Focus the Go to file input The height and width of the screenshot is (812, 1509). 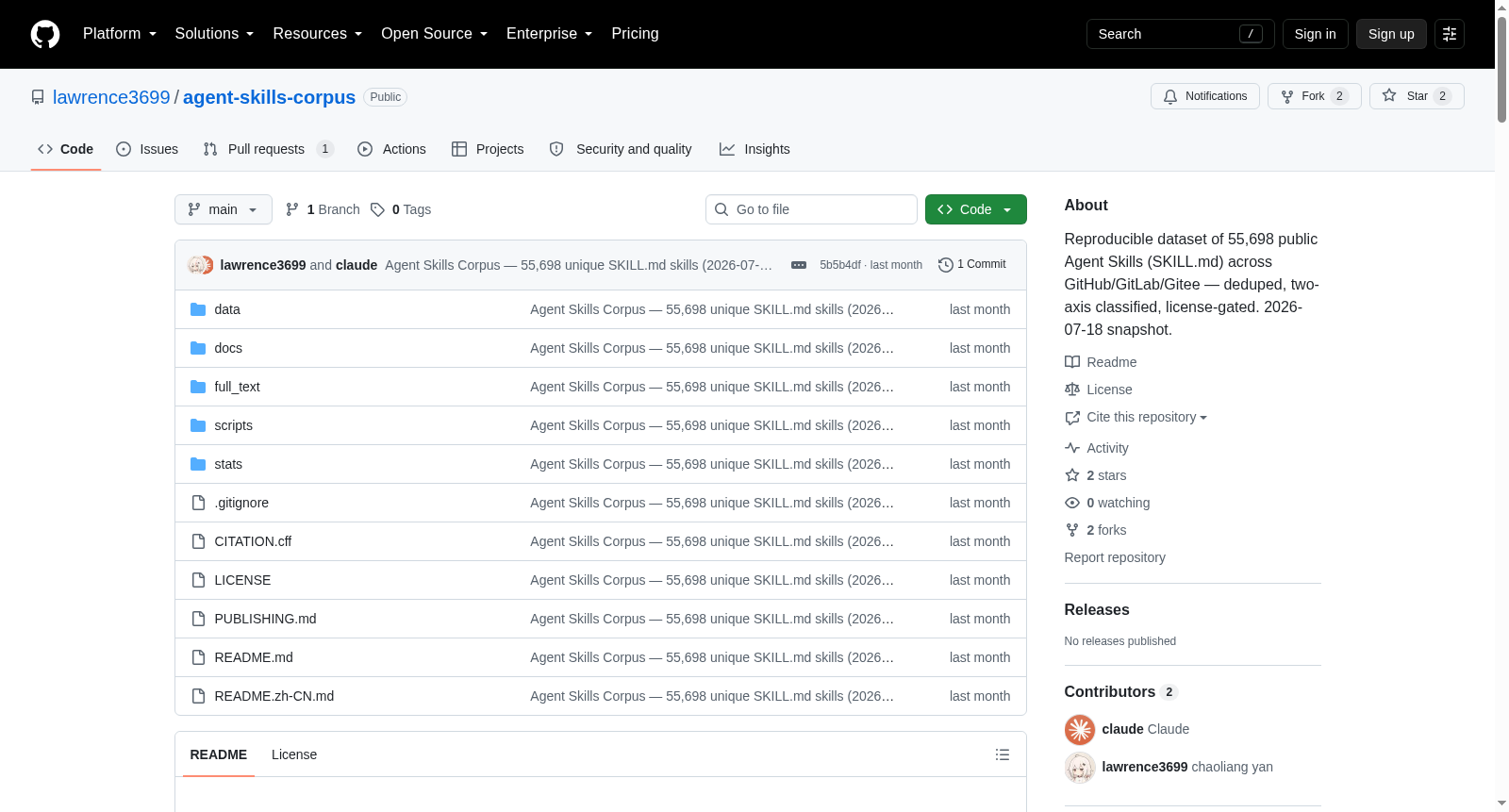coord(811,209)
